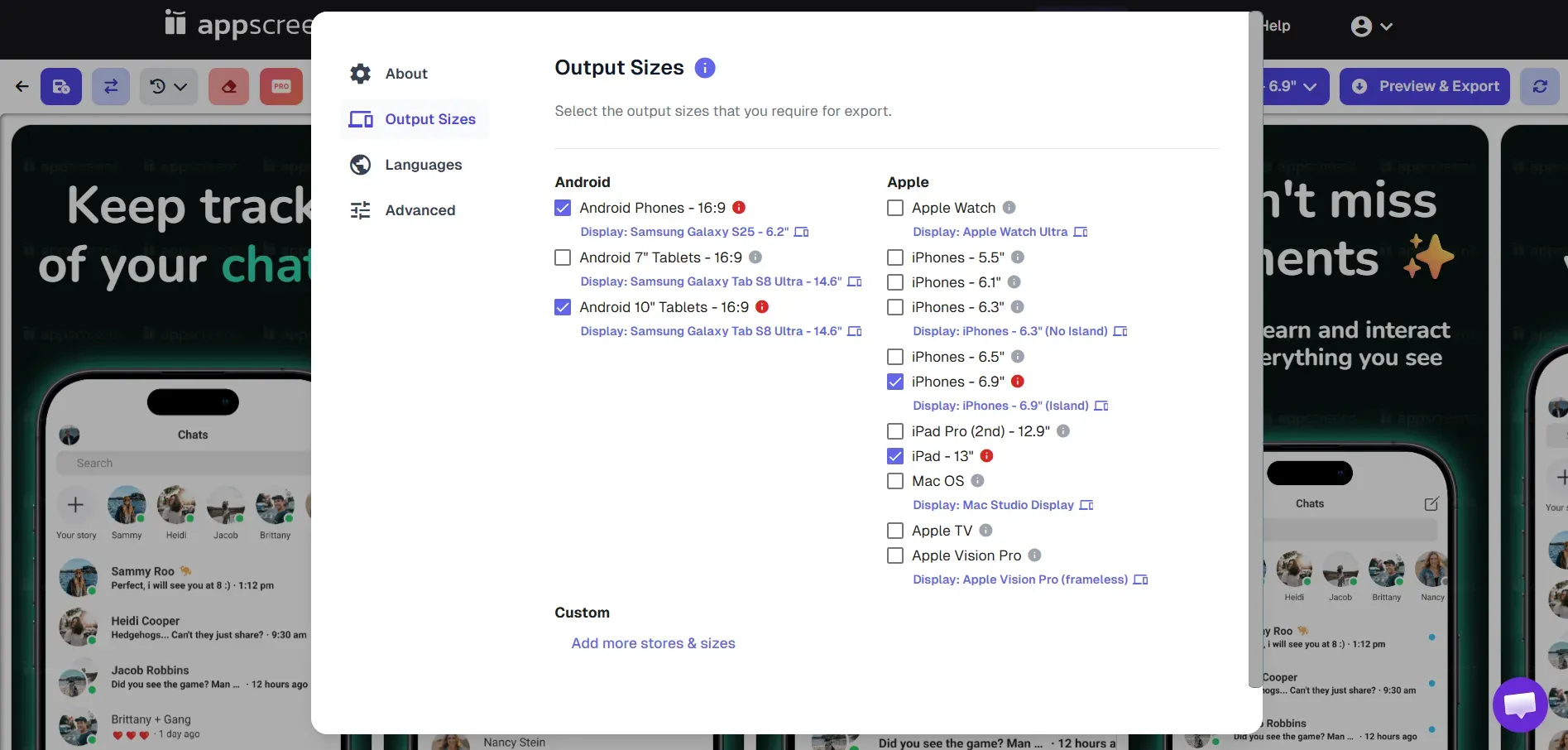This screenshot has height=750, width=1568.
Task: Click the info icon beside Output Sizes heading
Action: tap(704, 68)
